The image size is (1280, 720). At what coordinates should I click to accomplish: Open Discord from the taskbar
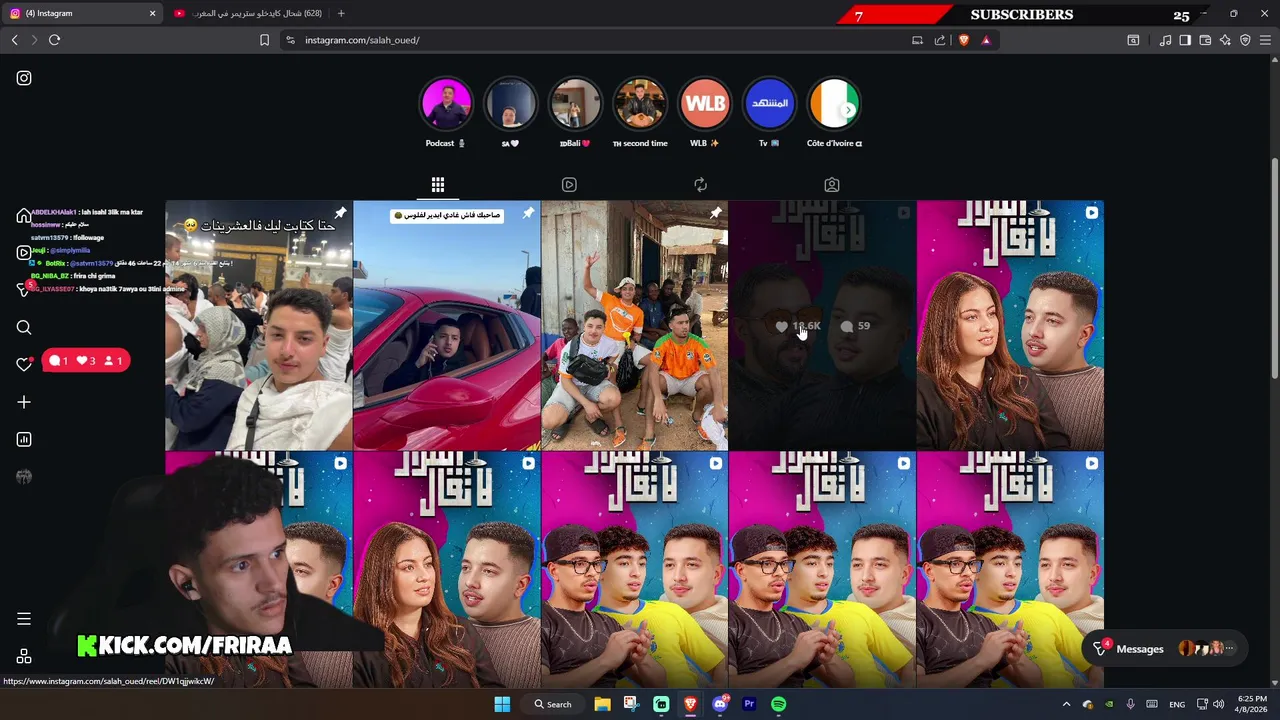click(720, 704)
